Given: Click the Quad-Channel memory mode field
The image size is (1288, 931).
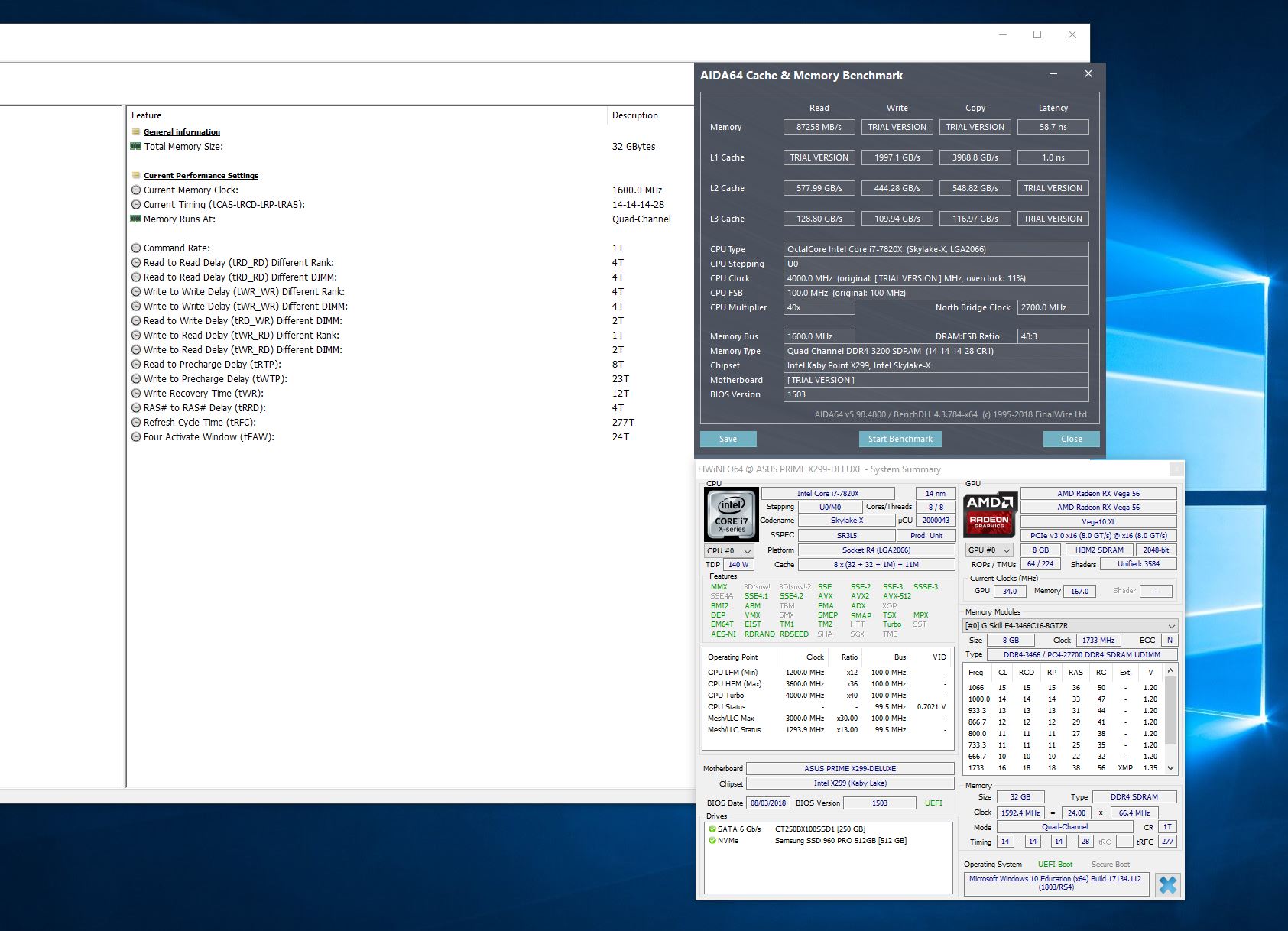Looking at the screenshot, I should (1064, 827).
